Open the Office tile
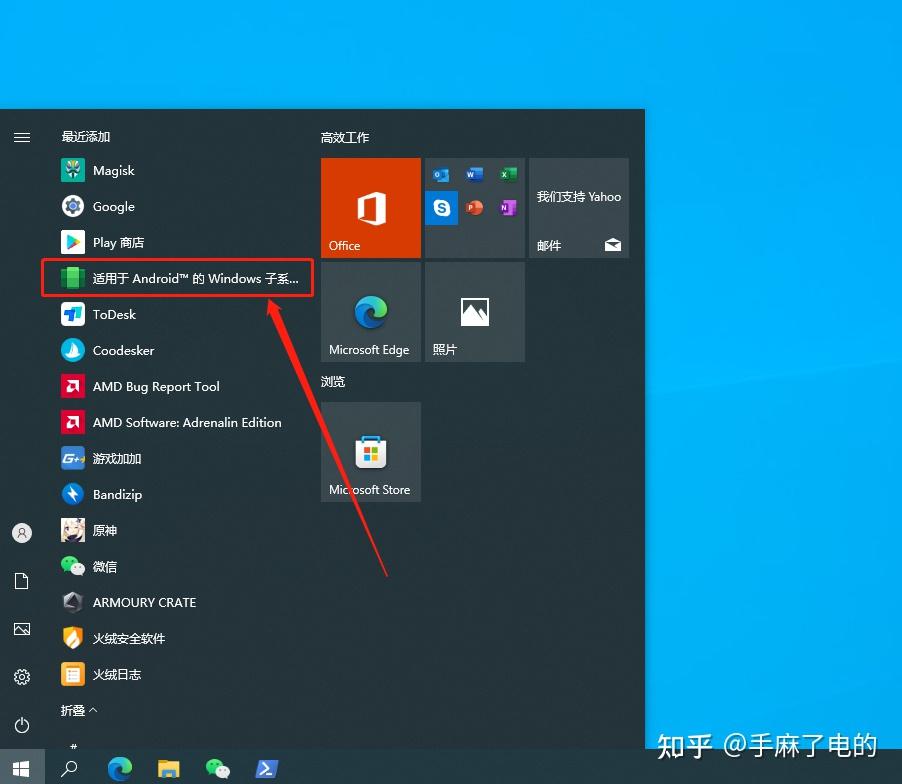The height and width of the screenshot is (784, 902). tap(371, 208)
